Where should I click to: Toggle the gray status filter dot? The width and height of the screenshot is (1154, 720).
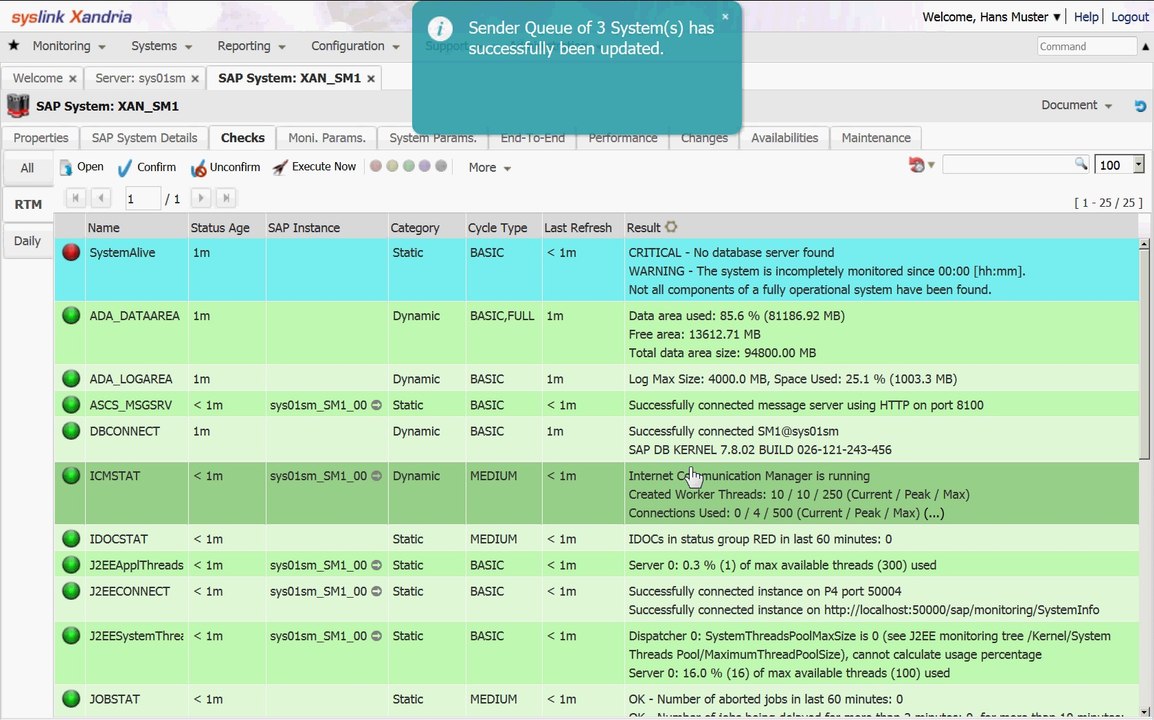click(440, 166)
